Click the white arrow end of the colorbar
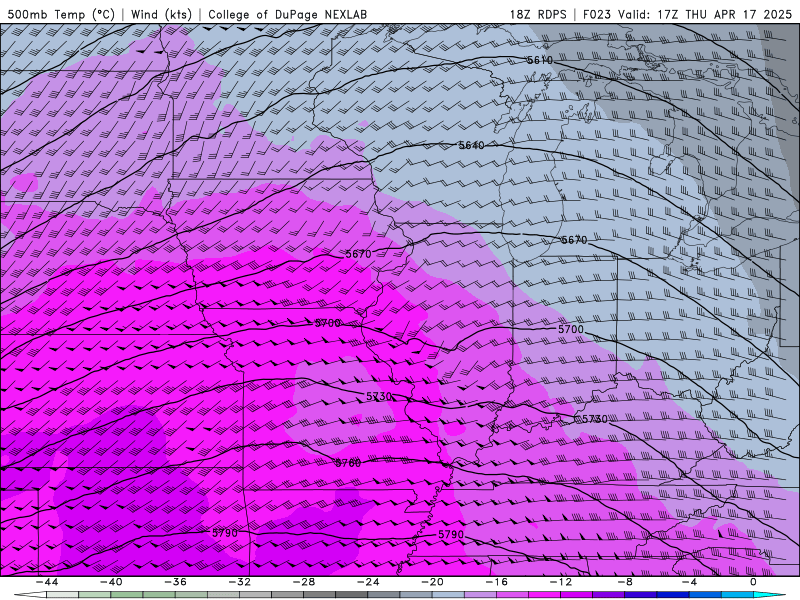This screenshot has height=600, width=800. pyautogui.click(x=30, y=595)
